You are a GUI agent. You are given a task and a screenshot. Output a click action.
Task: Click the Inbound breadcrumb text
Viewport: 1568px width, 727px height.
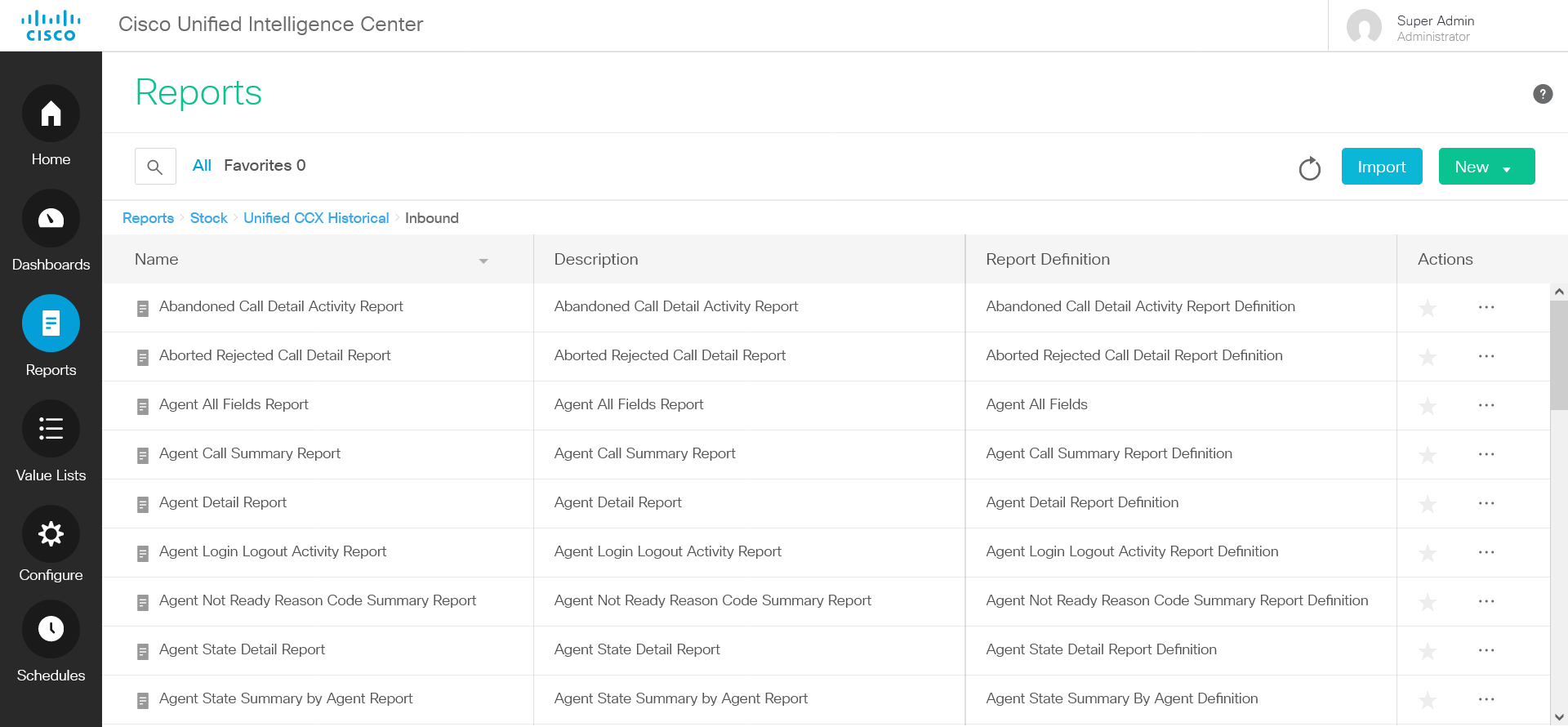432,218
